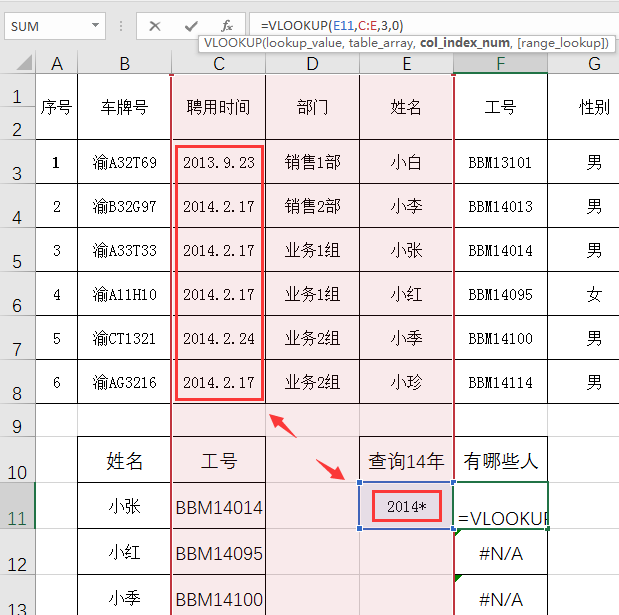Screen dimensions: 619x615
Task: Click header cell 聘用时间
Action: tap(219, 107)
